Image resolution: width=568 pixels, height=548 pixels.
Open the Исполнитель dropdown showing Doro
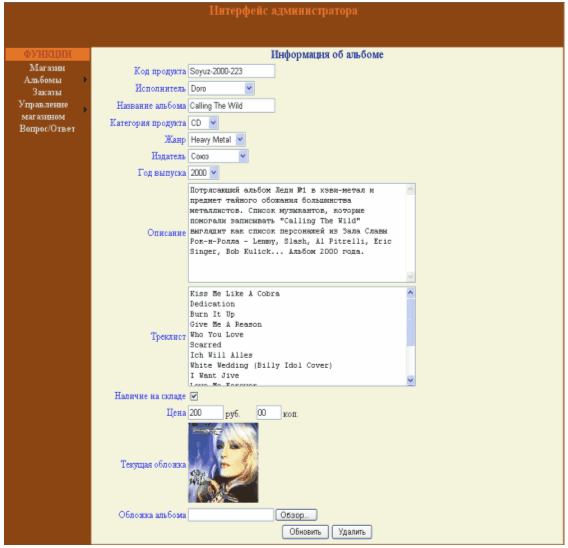pos(221,88)
